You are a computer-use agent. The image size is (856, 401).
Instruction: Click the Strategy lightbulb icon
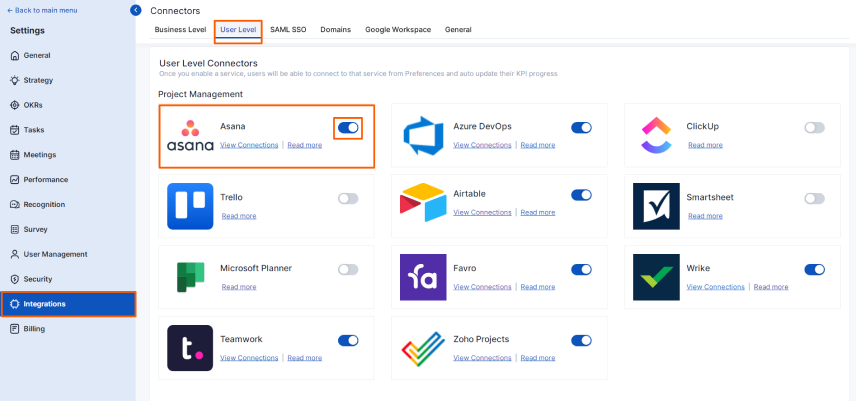click(15, 80)
